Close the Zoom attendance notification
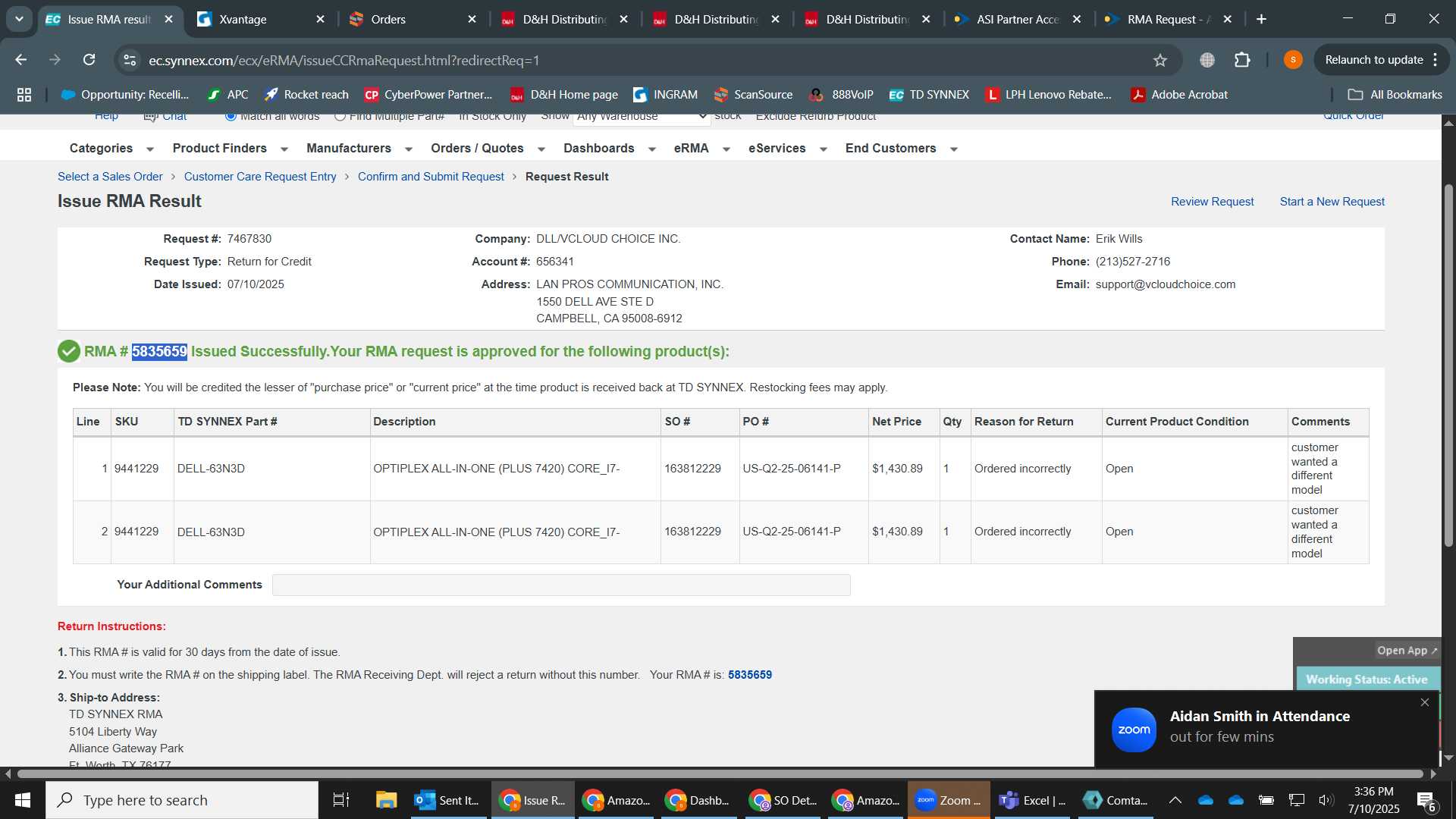This screenshot has width=1456, height=819. (1425, 703)
